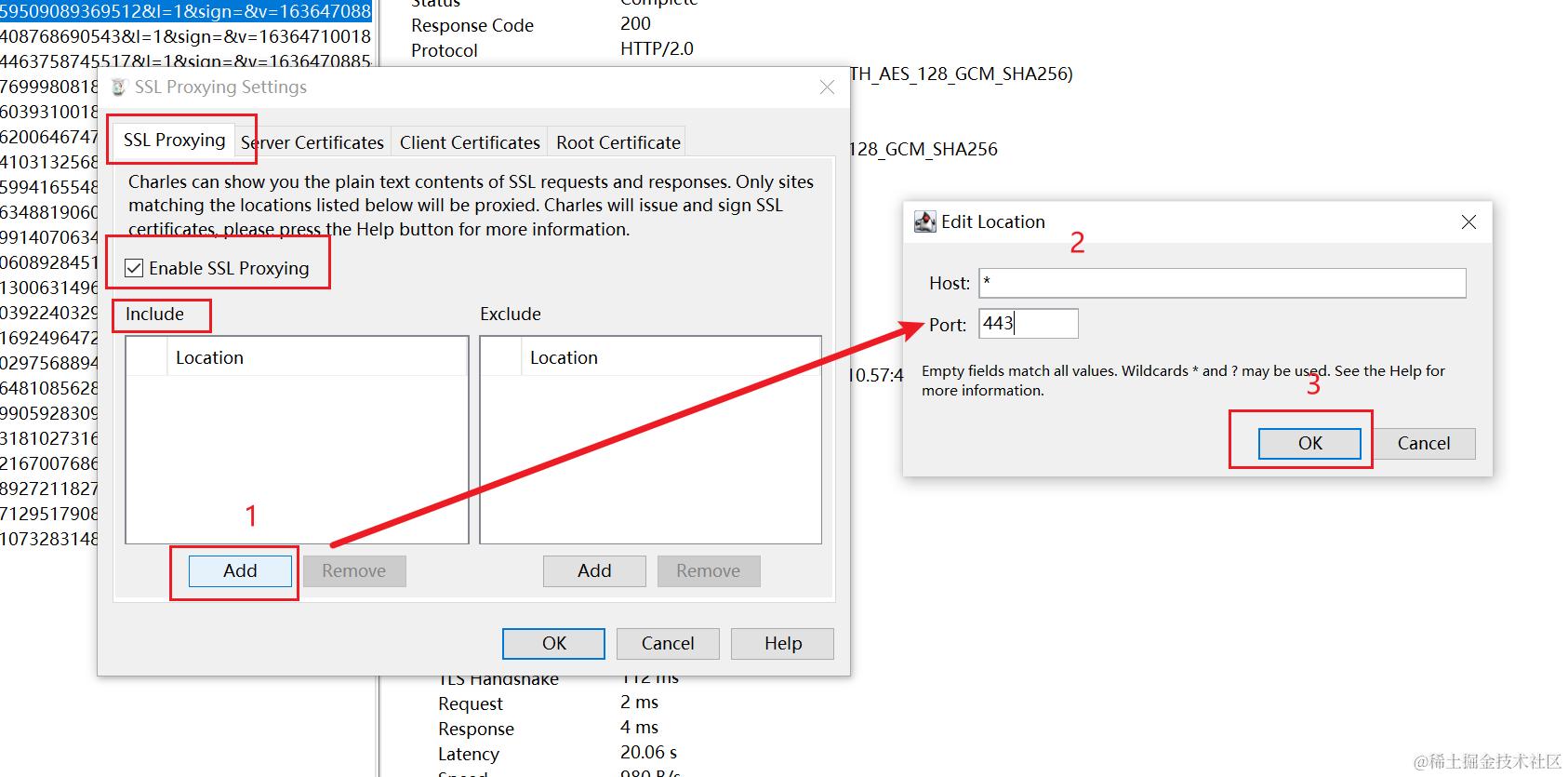
Task: Click the Latency row label
Action: coord(469,754)
